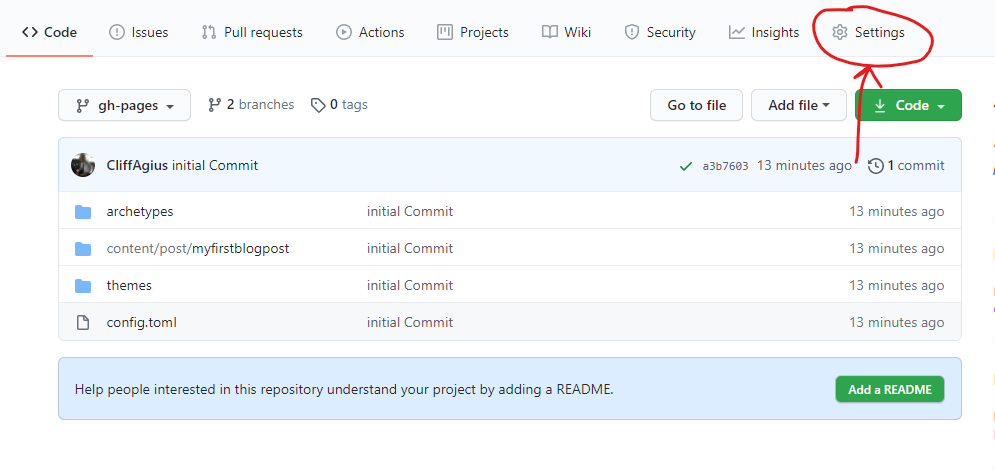Click the Projects board icon
The image size is (995, 472).
(x=445, y=32)
